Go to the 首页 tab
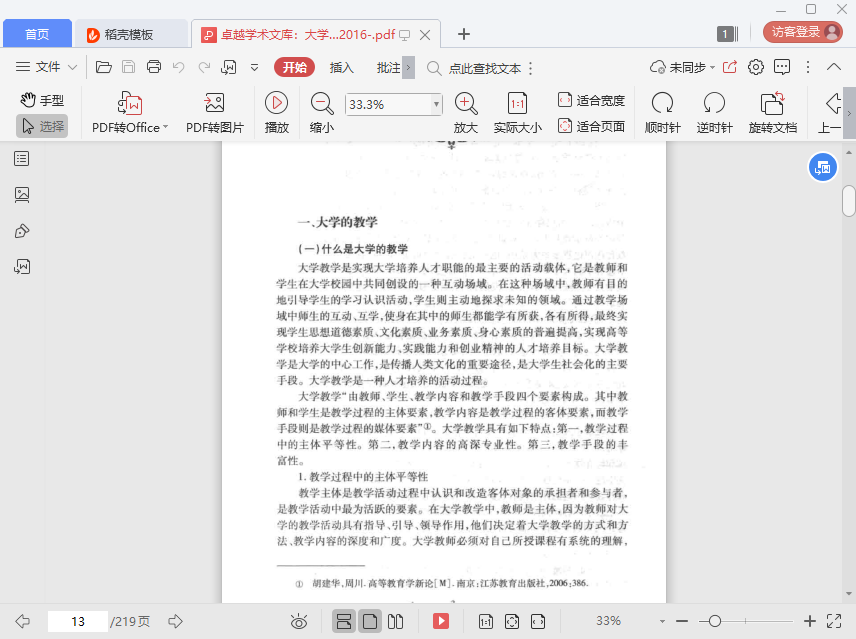This screenshot has width=856, height=639. (37, 34)
